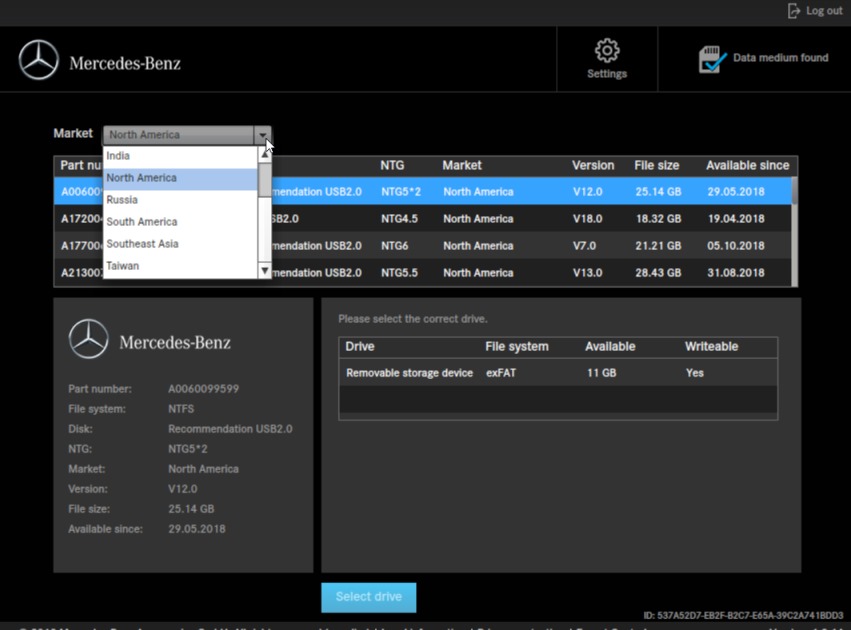
Task: Sort by the NTG column header
Action: coord(392,166)
